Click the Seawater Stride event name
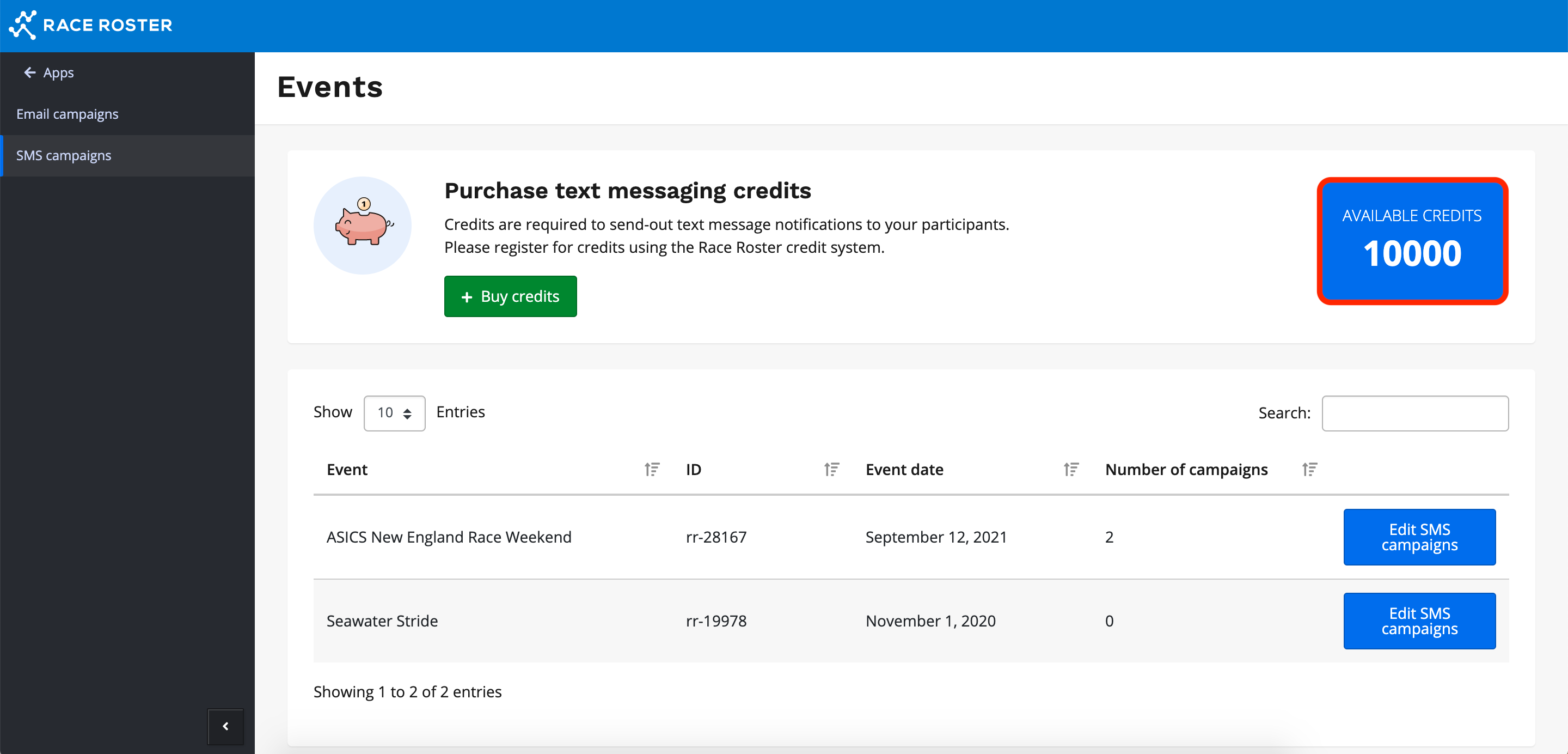Viewport: 1568px width, 754px height. click(x=382, y=621)
